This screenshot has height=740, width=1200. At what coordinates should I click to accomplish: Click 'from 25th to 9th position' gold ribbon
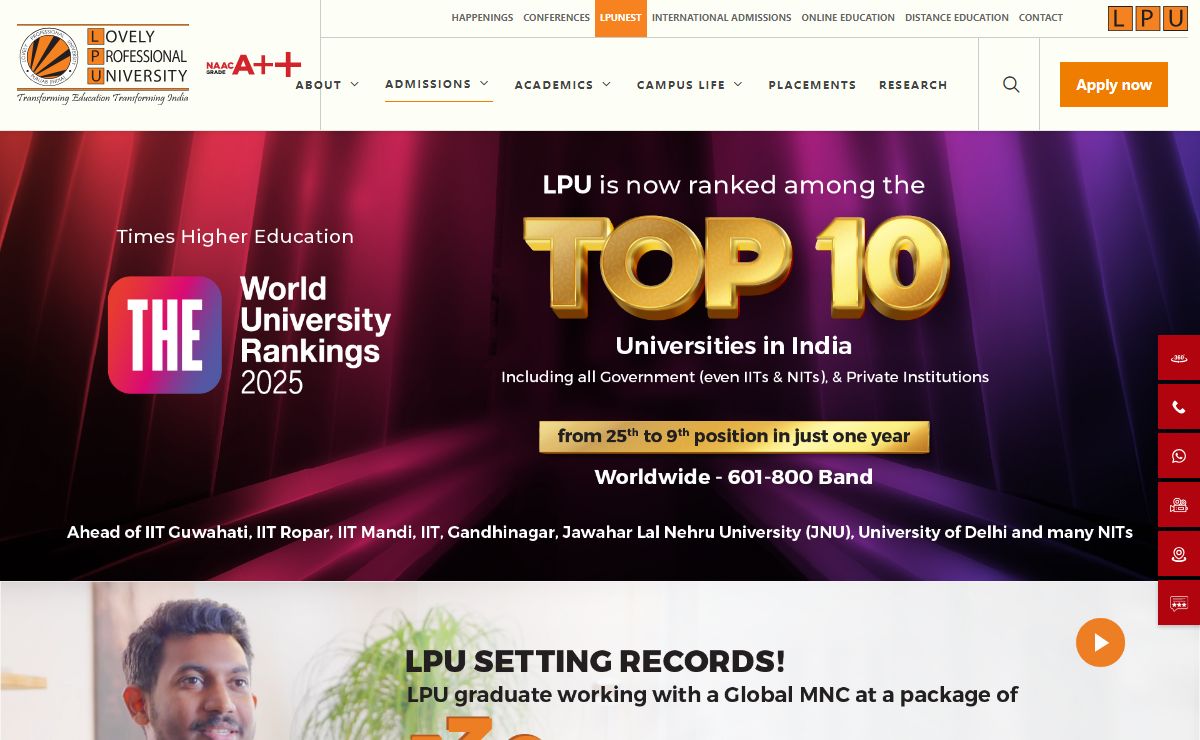pyautogui.click(x=734, y=437)
